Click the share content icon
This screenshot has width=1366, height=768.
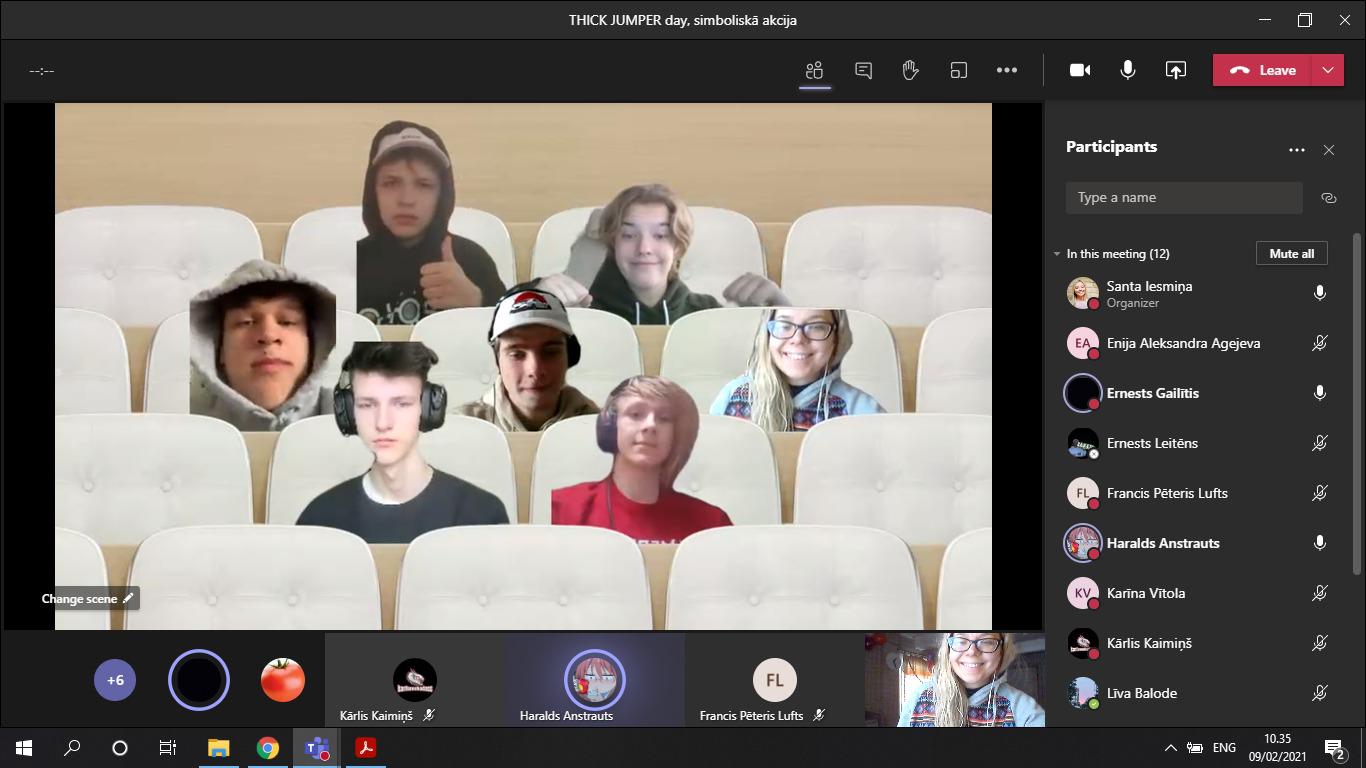coord(1176,70)
